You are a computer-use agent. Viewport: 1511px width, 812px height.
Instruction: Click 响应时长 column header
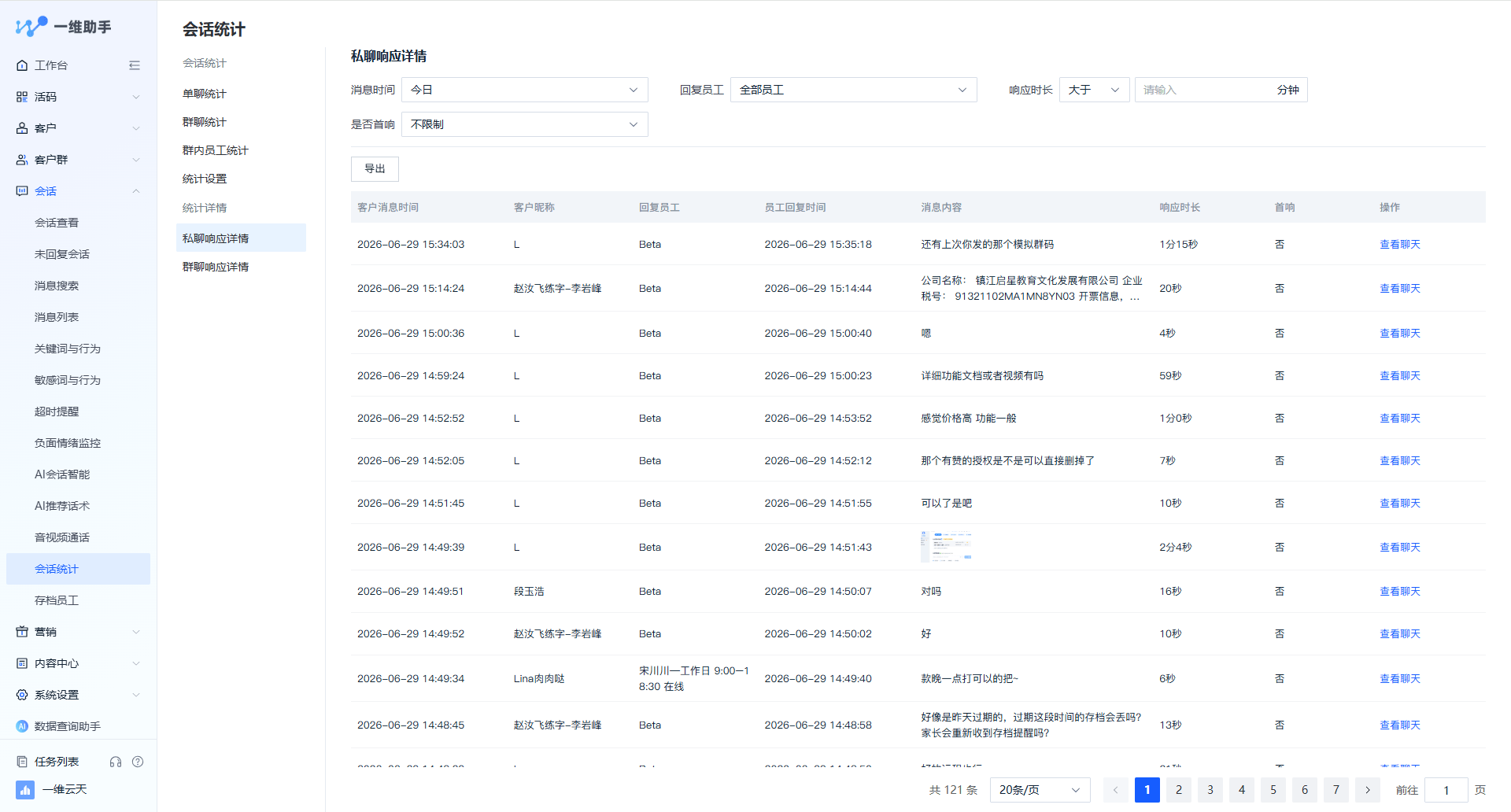[x=1180, y=208]
